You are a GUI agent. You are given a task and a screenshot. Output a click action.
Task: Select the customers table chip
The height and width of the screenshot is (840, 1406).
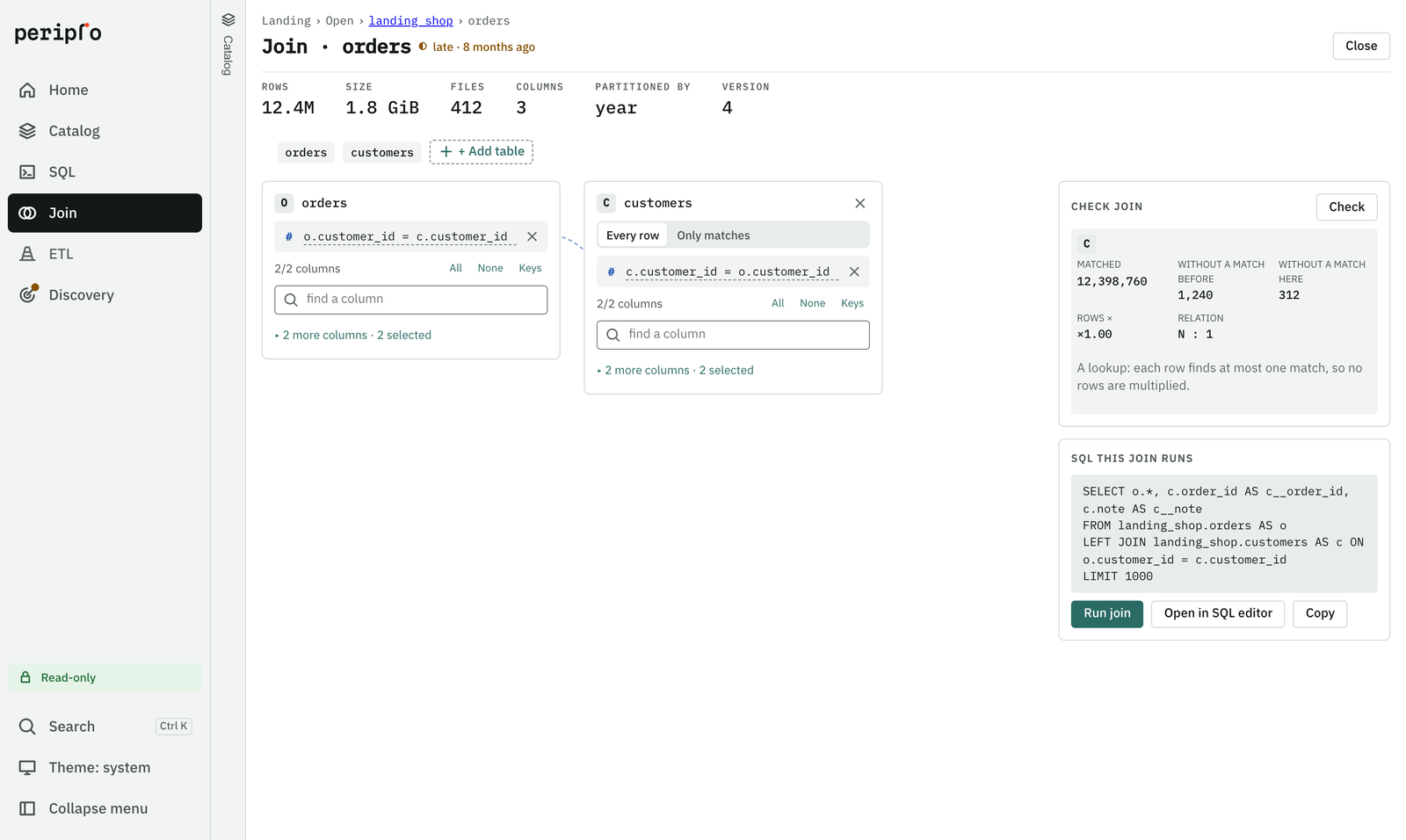click(382, 152)
